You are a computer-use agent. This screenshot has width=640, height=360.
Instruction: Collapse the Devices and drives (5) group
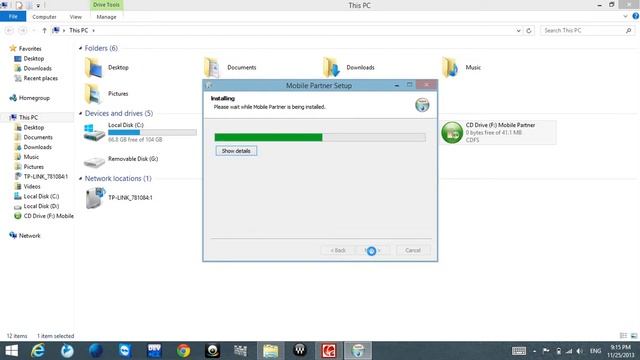(x=80, y=113)
